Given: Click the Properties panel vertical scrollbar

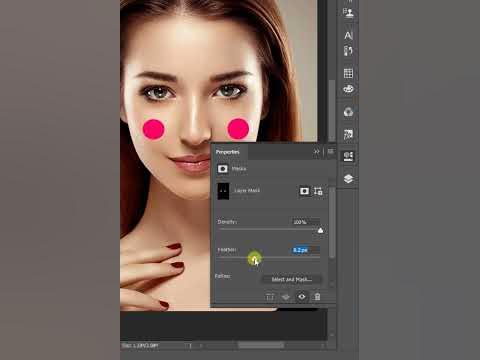Looking at the screenshot, I should (x=332, y=223).
